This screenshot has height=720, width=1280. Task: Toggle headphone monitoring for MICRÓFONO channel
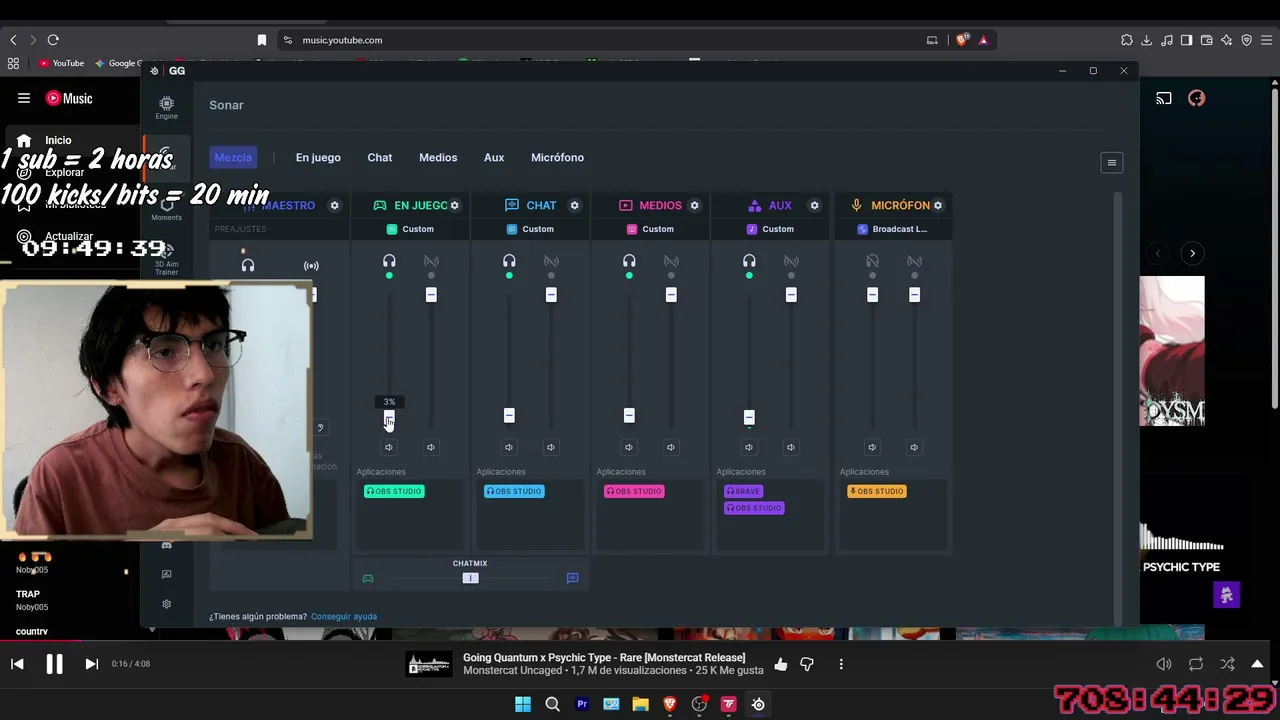872,262
